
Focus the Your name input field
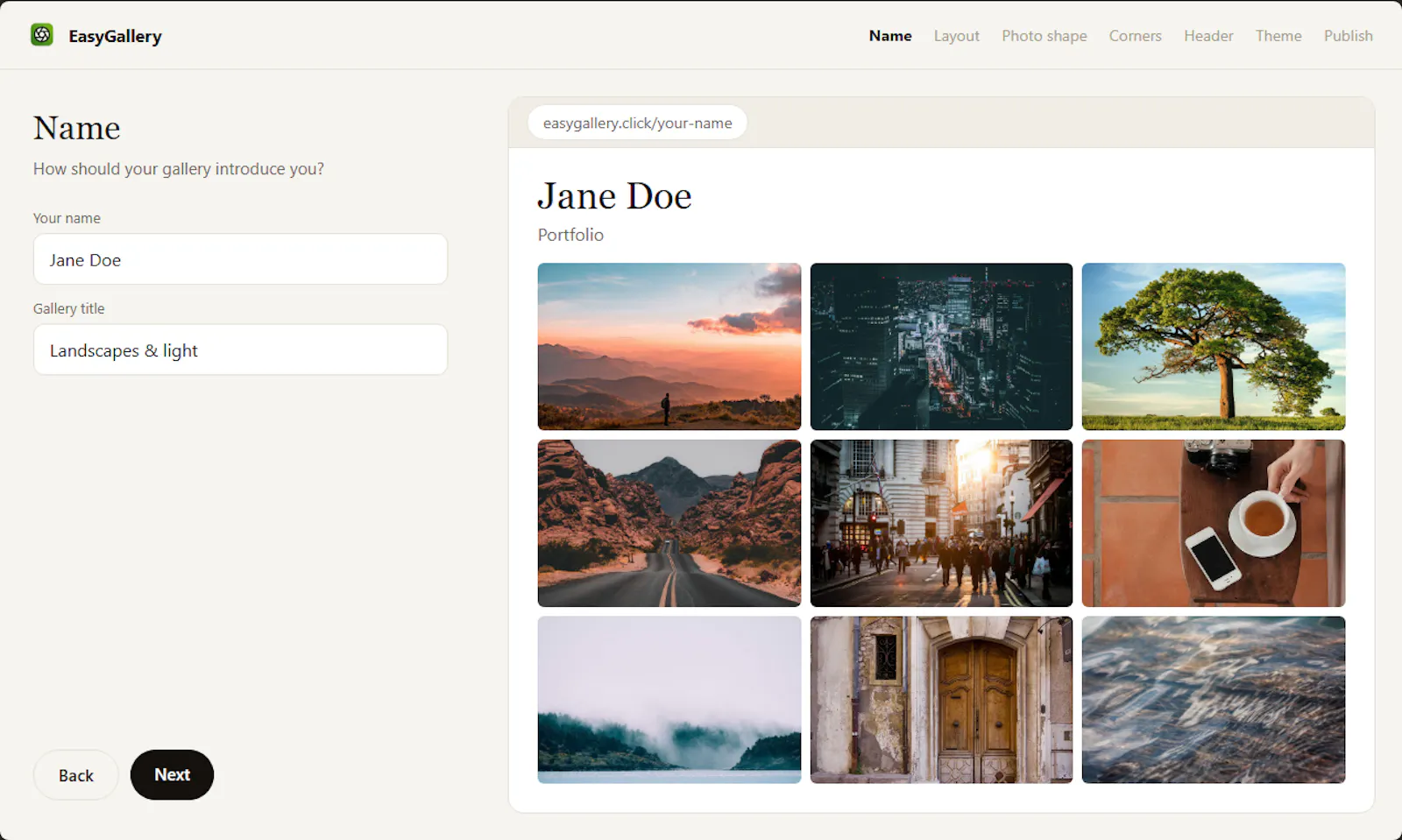(240, 259)
